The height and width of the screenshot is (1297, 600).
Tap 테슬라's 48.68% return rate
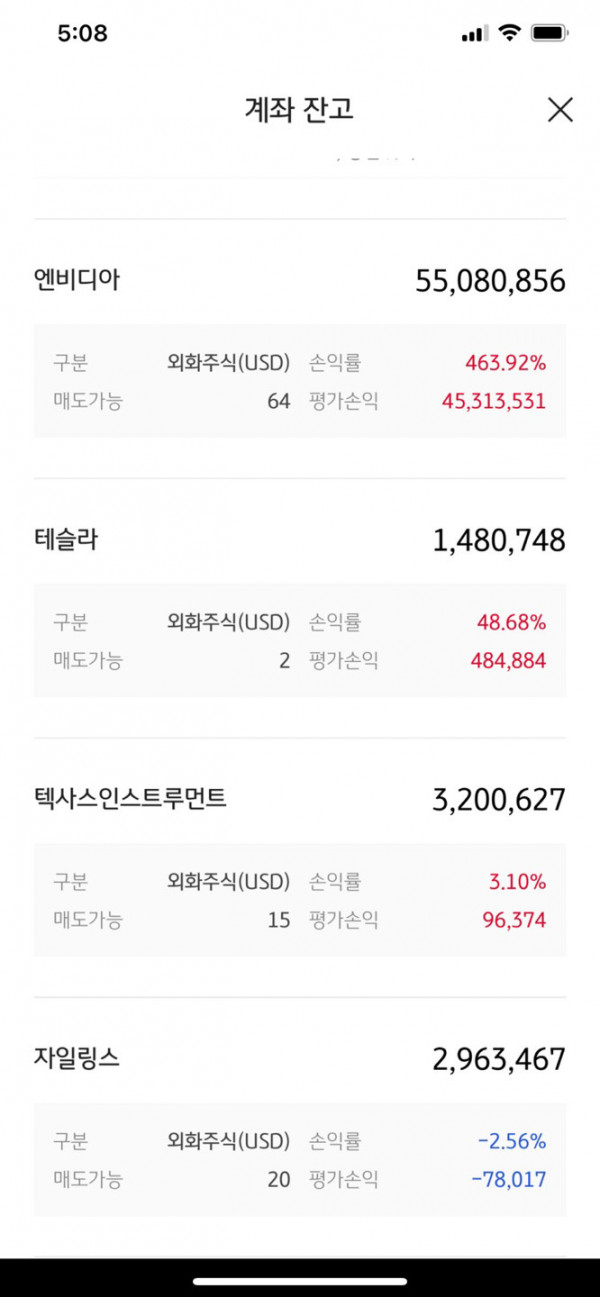point(511,622)
